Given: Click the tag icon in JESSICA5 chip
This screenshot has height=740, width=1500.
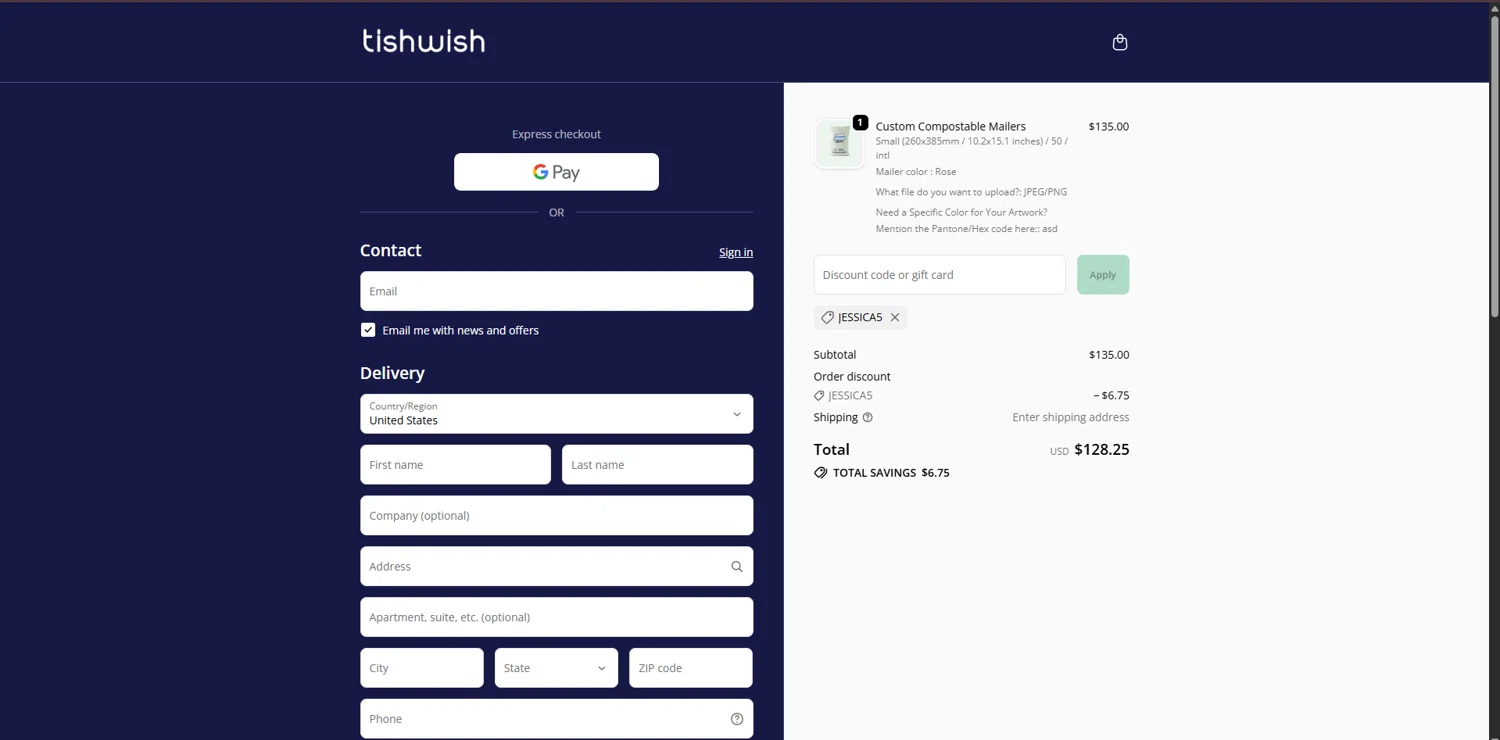Looking at the screenshot, I should [x=827, y=317].
